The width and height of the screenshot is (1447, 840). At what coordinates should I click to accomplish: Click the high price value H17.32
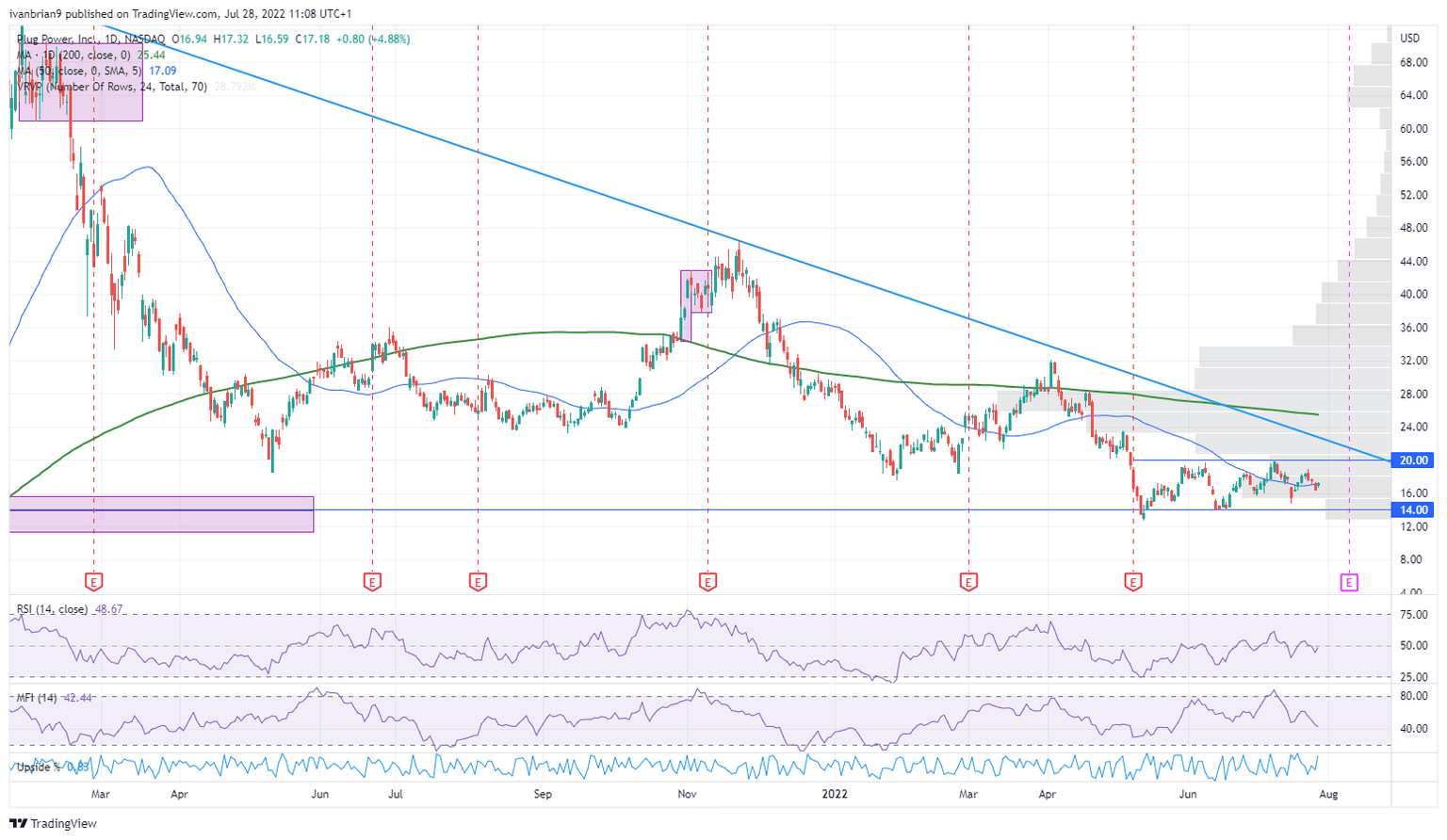(x=232, y=40)
